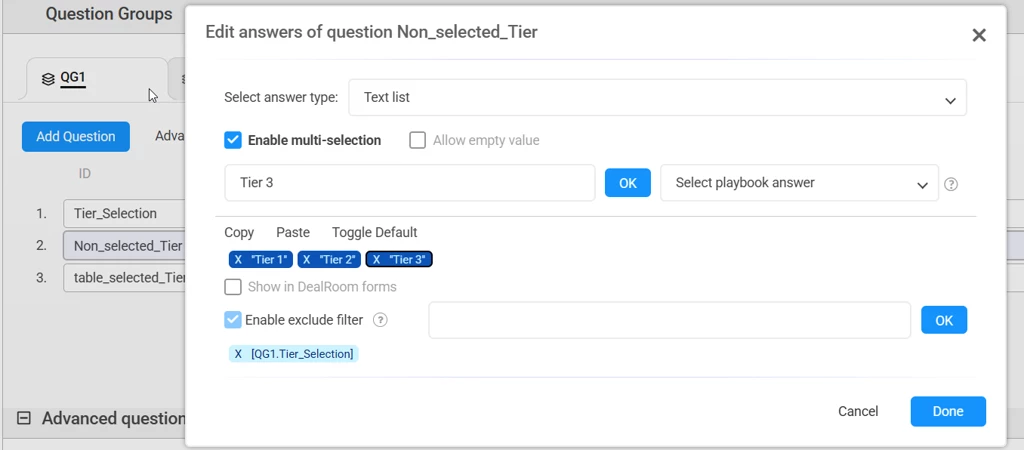The height and width of the screenshot is (450, 1024).
Task: Uncheck Enable exclude filter checkbox
Action: pos(233,320)
